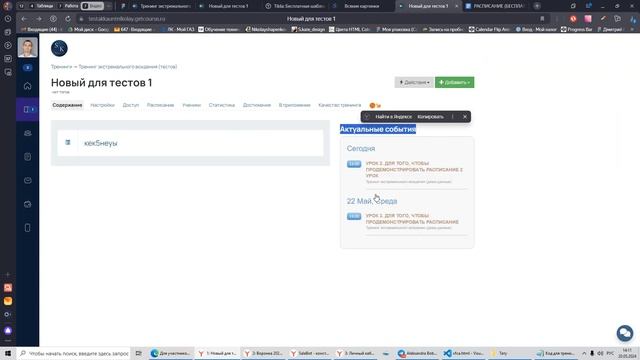Open the trainings section icon in sidebar
Viewport: 640px width, 360px height.
pos(27,109)
